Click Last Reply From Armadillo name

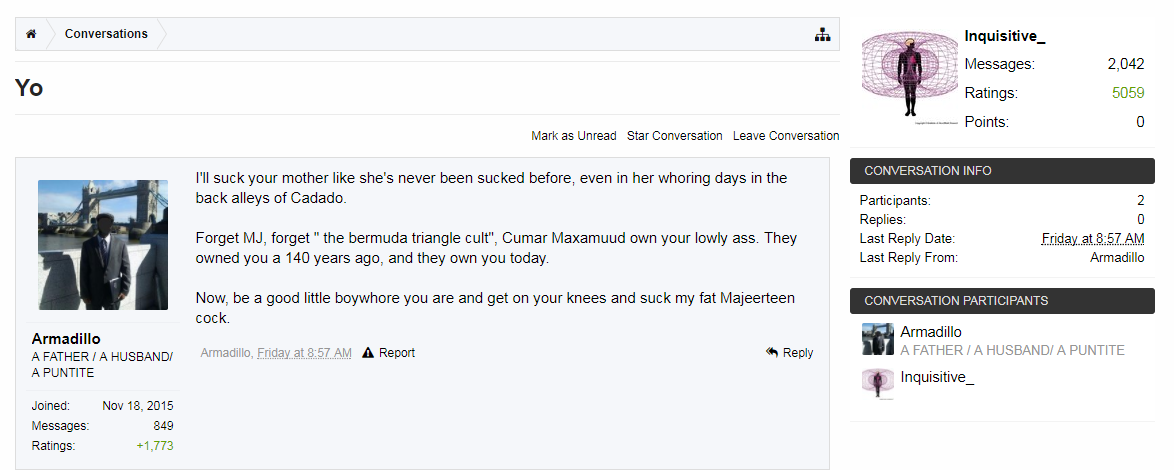pos(1117,258)
